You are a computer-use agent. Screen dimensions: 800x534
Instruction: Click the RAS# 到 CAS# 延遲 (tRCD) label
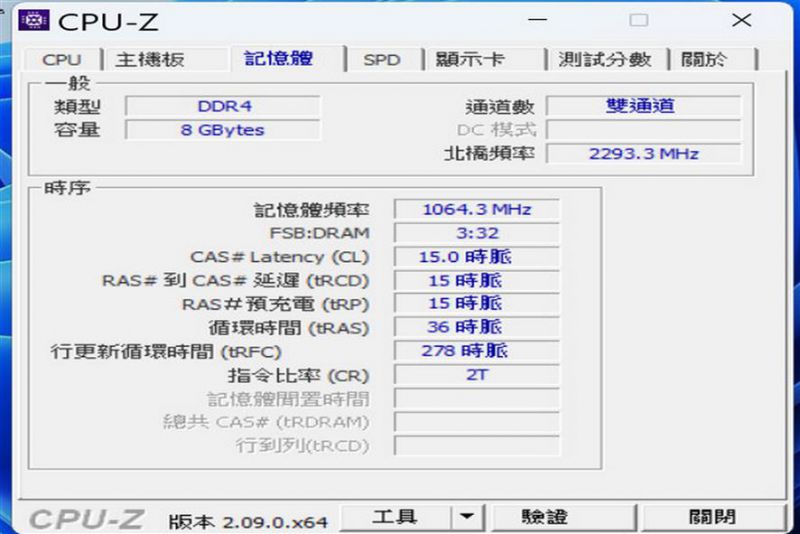(x=236, y=281)
